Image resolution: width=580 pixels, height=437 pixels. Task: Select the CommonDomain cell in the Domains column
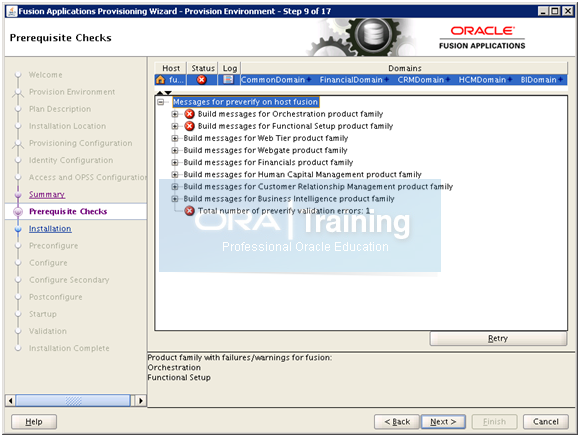(x=276, y=80)
